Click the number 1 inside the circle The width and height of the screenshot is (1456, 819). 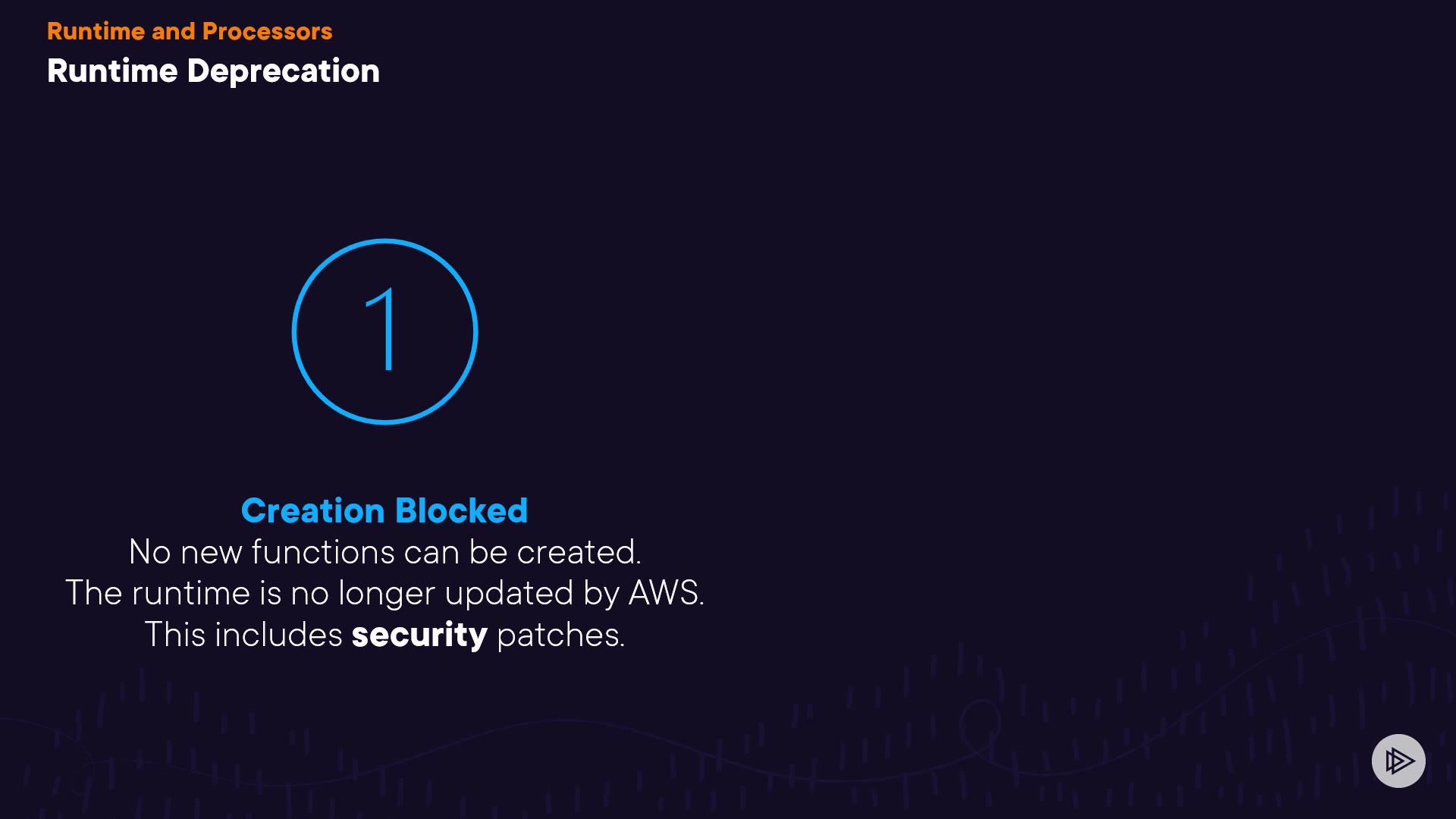pyautogui.click(x=384, y=330)
